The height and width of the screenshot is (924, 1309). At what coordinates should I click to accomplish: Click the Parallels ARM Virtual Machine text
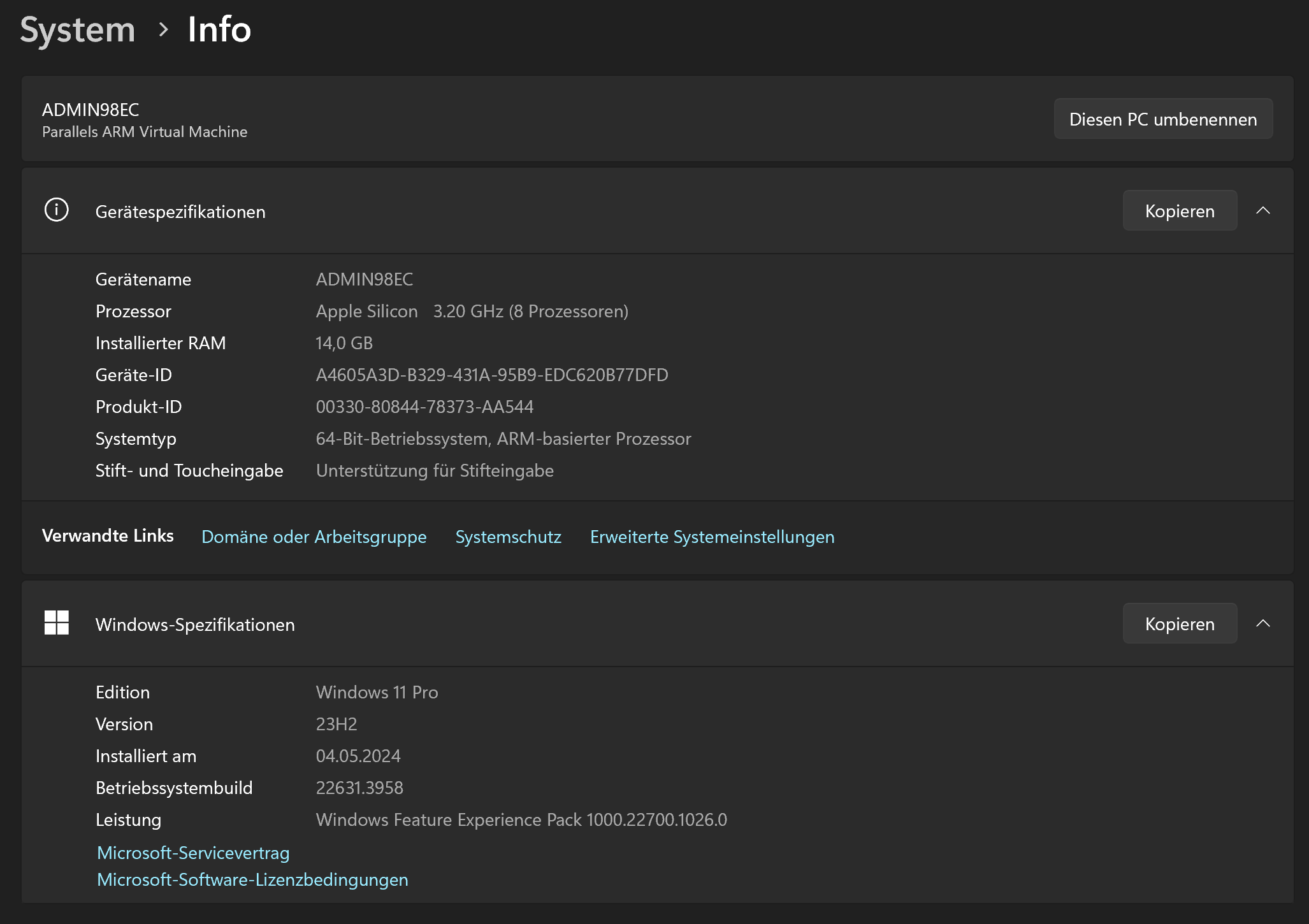(145, 131)
